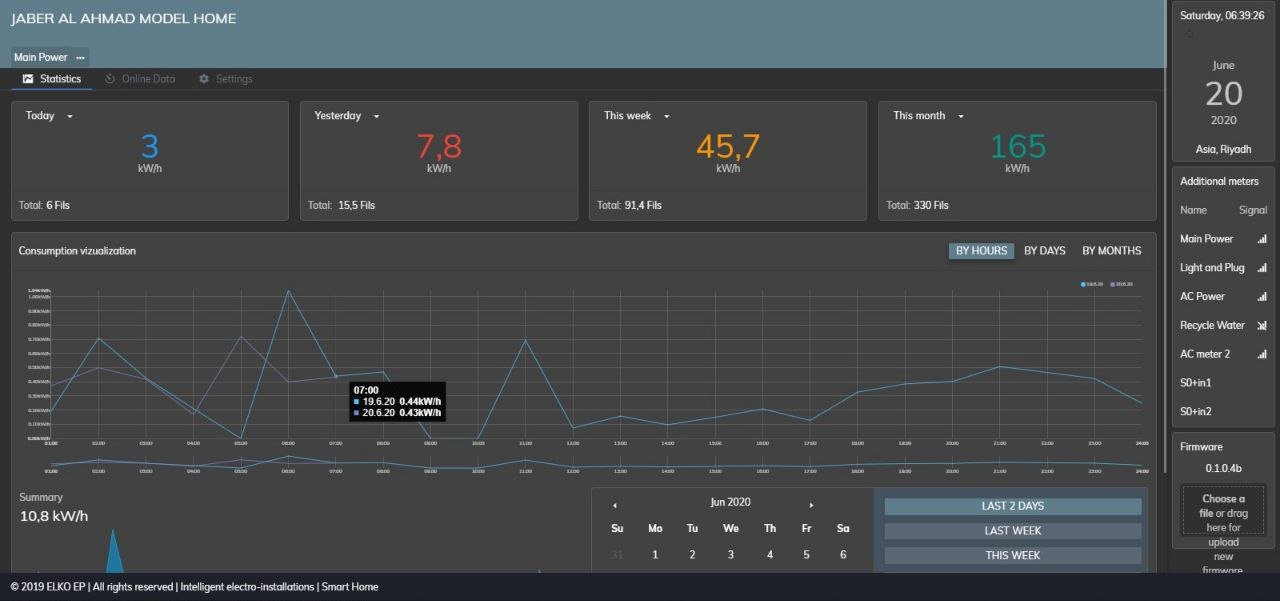Switch chart view to BY DAYS

pyautogui.click(x=1044, y=251)
